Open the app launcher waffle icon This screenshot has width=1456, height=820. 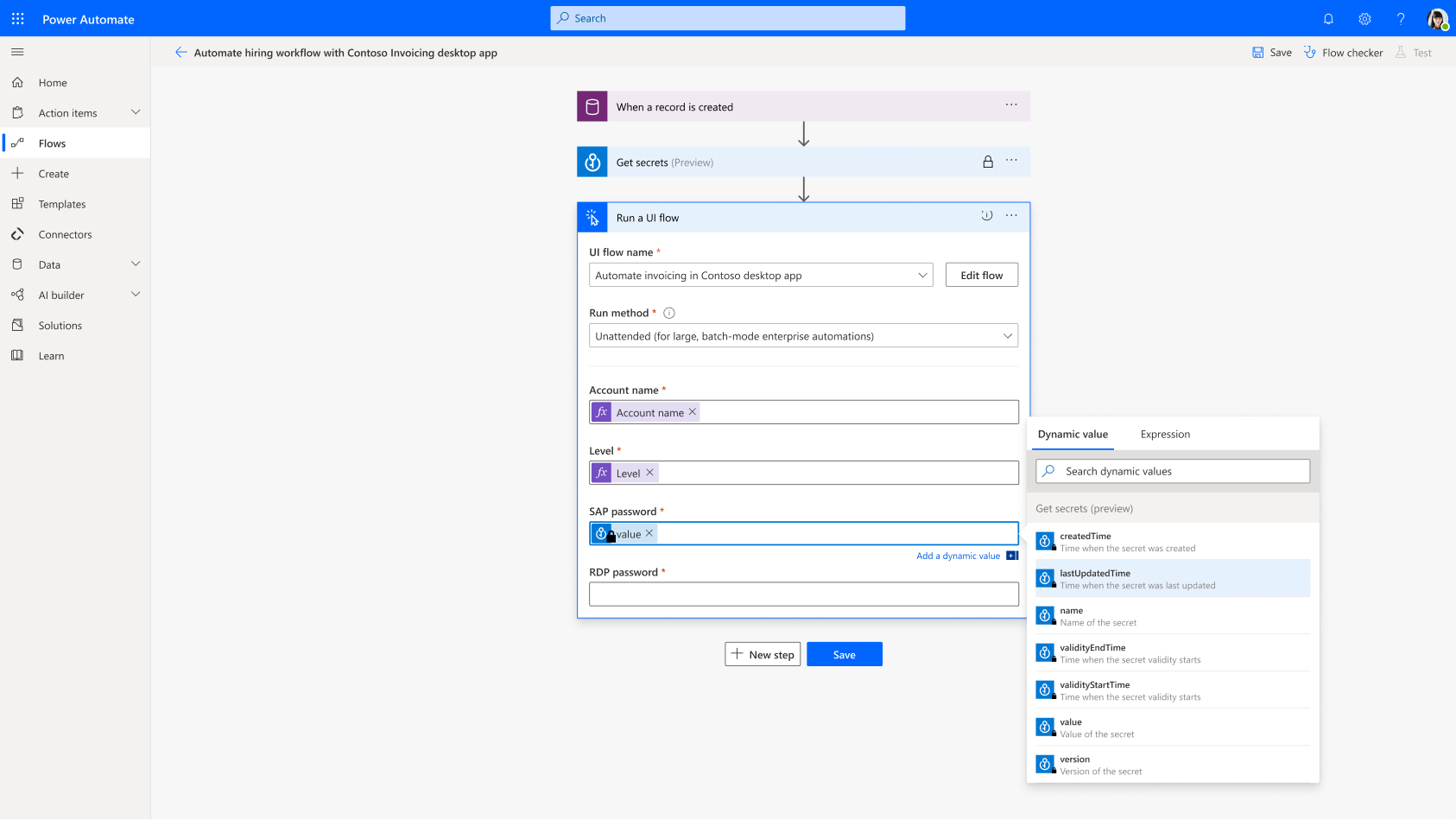click(x=18, y=18)
